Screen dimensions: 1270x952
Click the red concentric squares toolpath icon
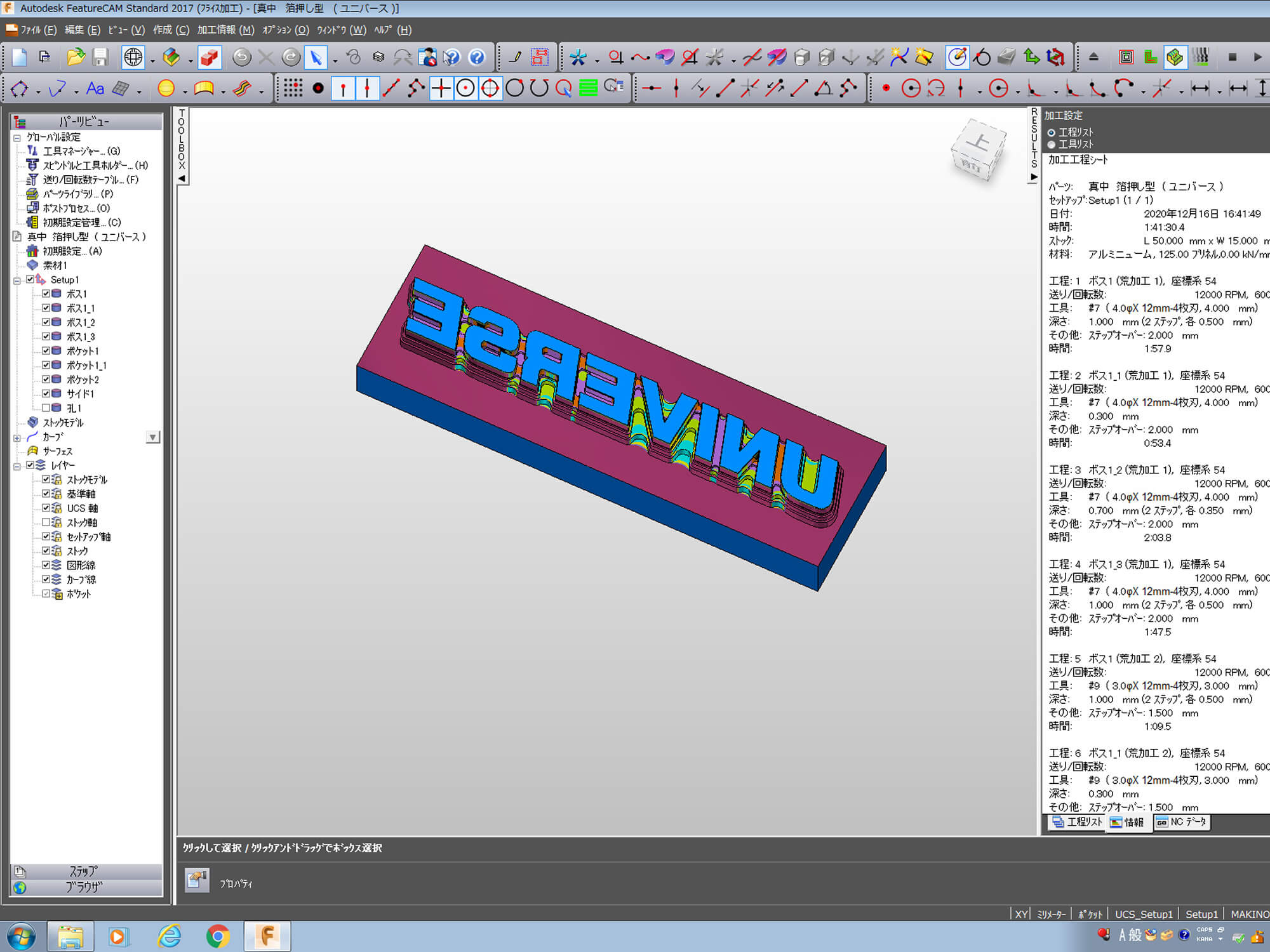pyautogui.click(x=1126, y=57)
